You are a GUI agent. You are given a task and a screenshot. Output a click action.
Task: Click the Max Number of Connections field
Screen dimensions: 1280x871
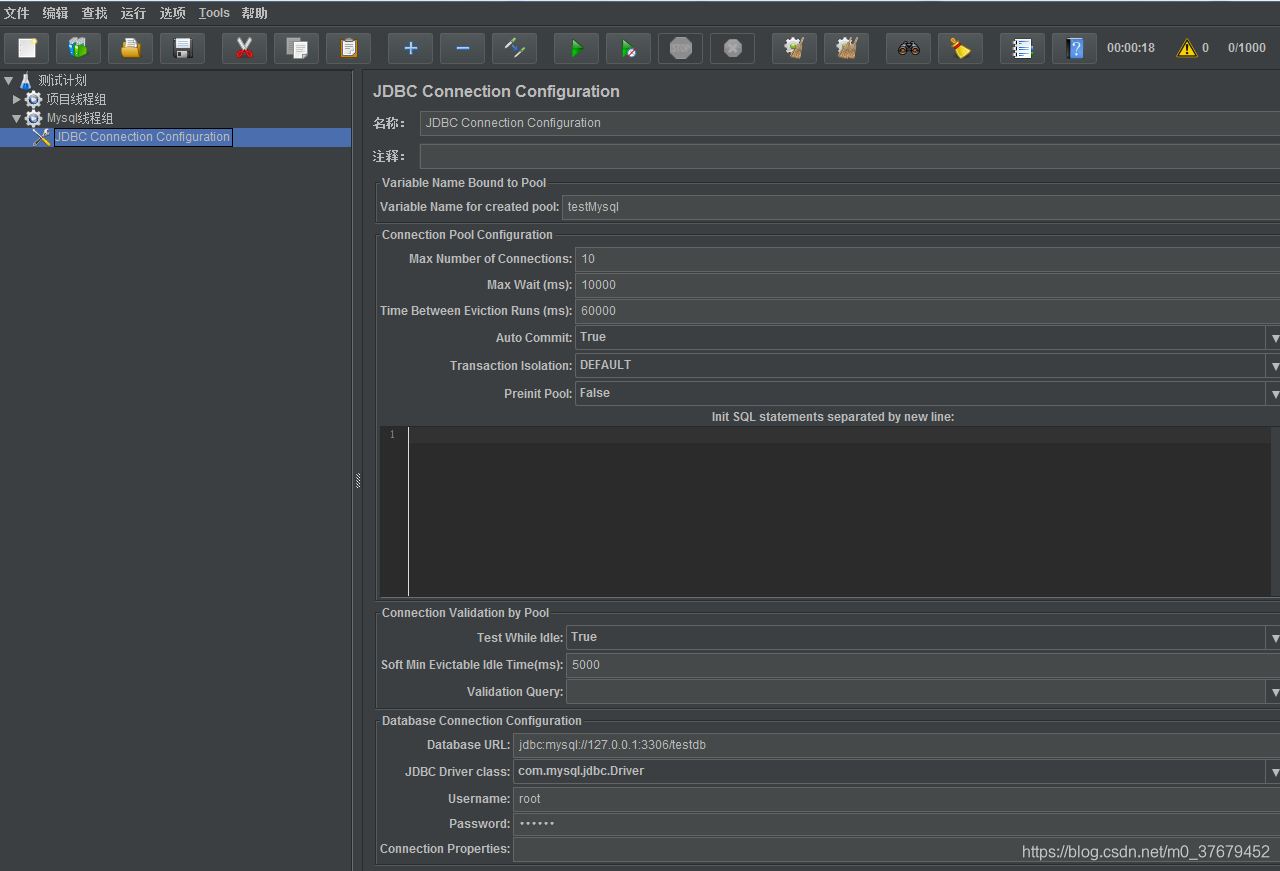tap(928, 259)
